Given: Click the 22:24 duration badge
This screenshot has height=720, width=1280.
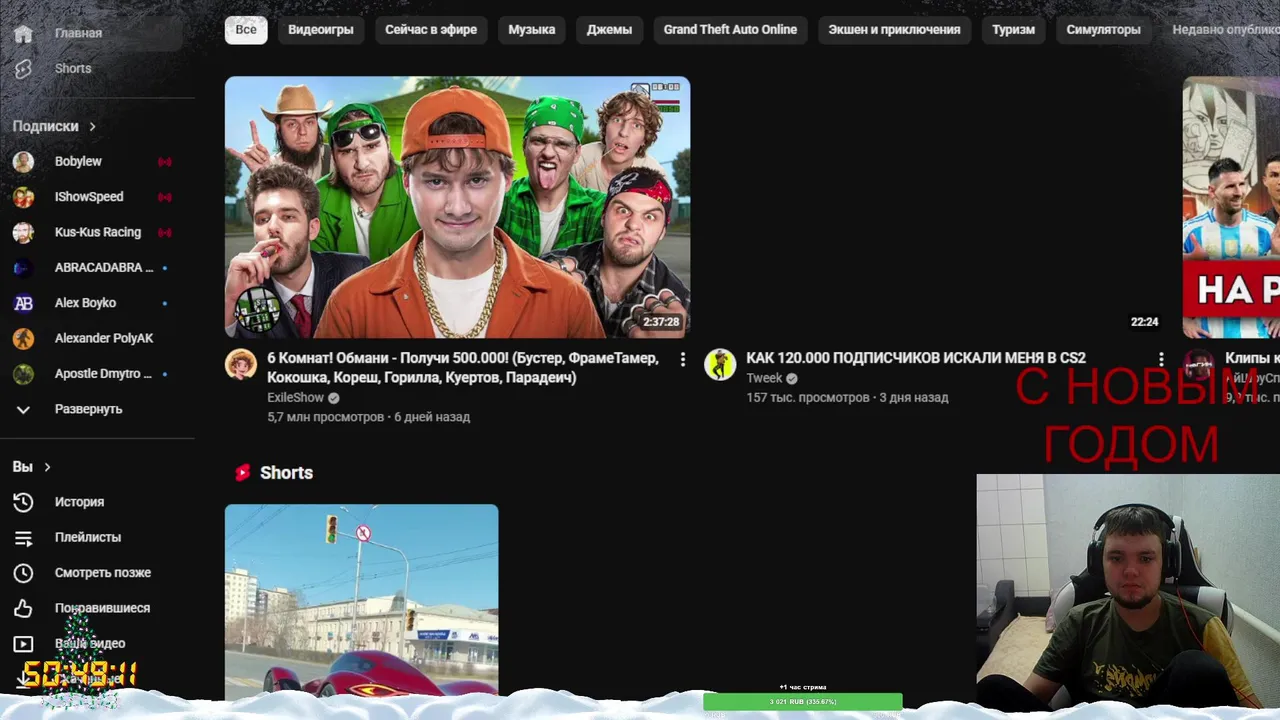Looking at the screenshot, I should click(1144, 322).
